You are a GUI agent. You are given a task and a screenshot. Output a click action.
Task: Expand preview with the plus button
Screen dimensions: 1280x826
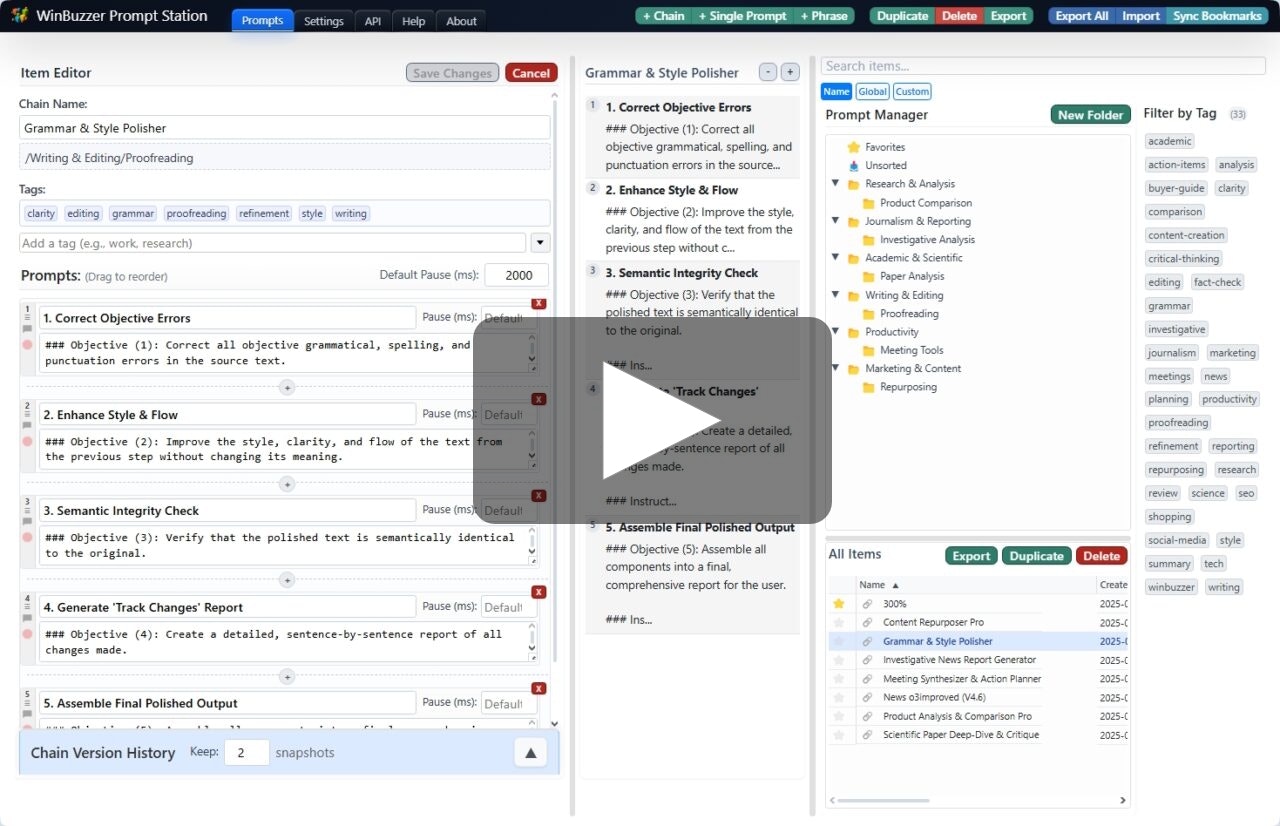coord(790,72)
